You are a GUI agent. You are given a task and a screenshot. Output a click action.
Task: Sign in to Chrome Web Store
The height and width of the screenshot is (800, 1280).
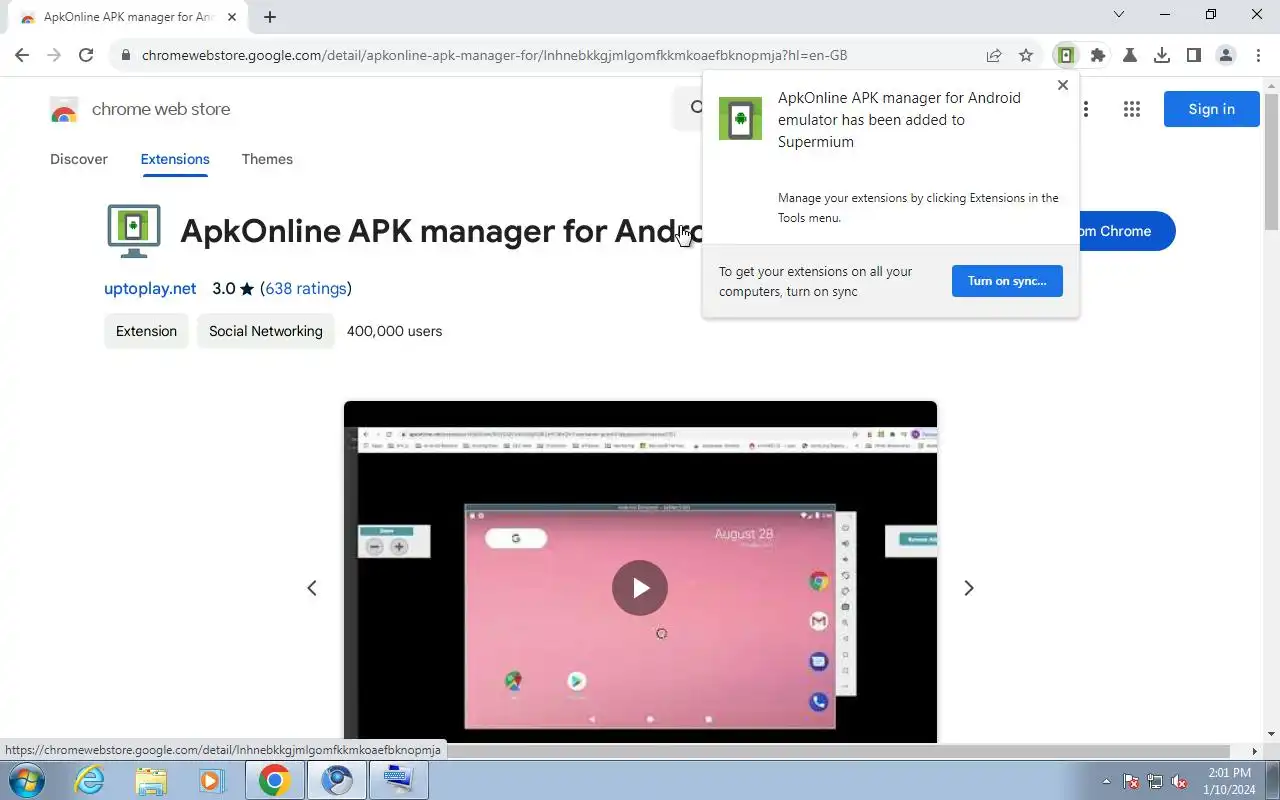pyautogui.click(x=1211, y=109)
